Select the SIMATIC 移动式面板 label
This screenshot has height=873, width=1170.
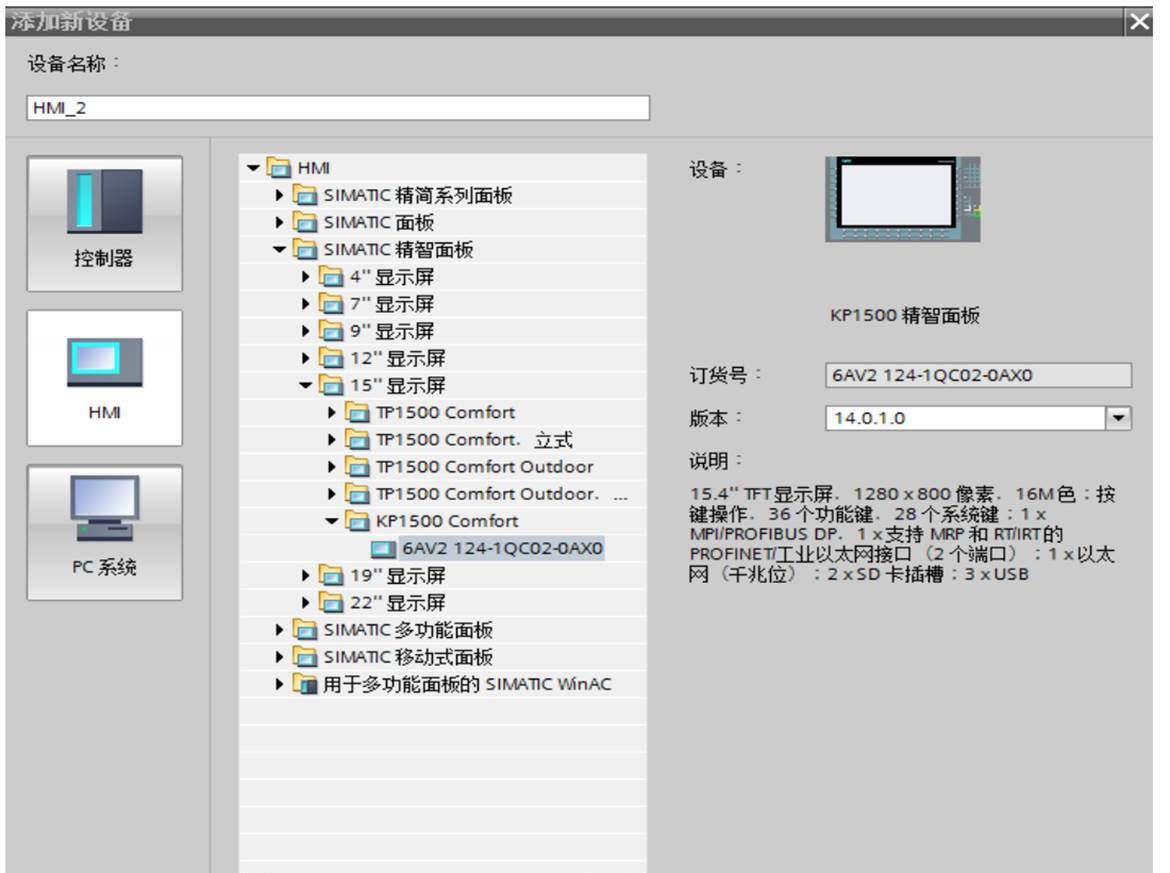coord(408,657)
